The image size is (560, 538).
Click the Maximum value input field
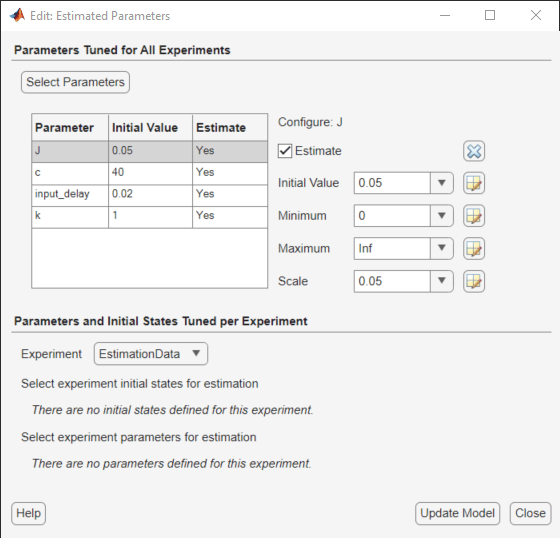392,248
